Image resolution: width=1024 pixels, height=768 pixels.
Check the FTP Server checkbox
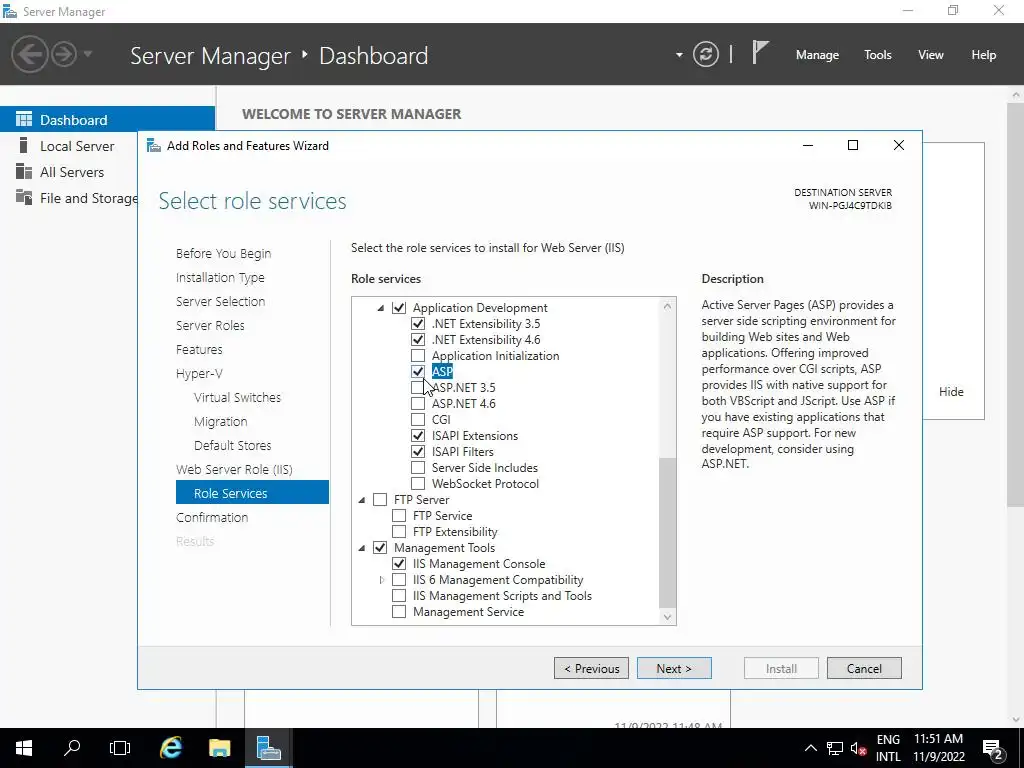380,500
